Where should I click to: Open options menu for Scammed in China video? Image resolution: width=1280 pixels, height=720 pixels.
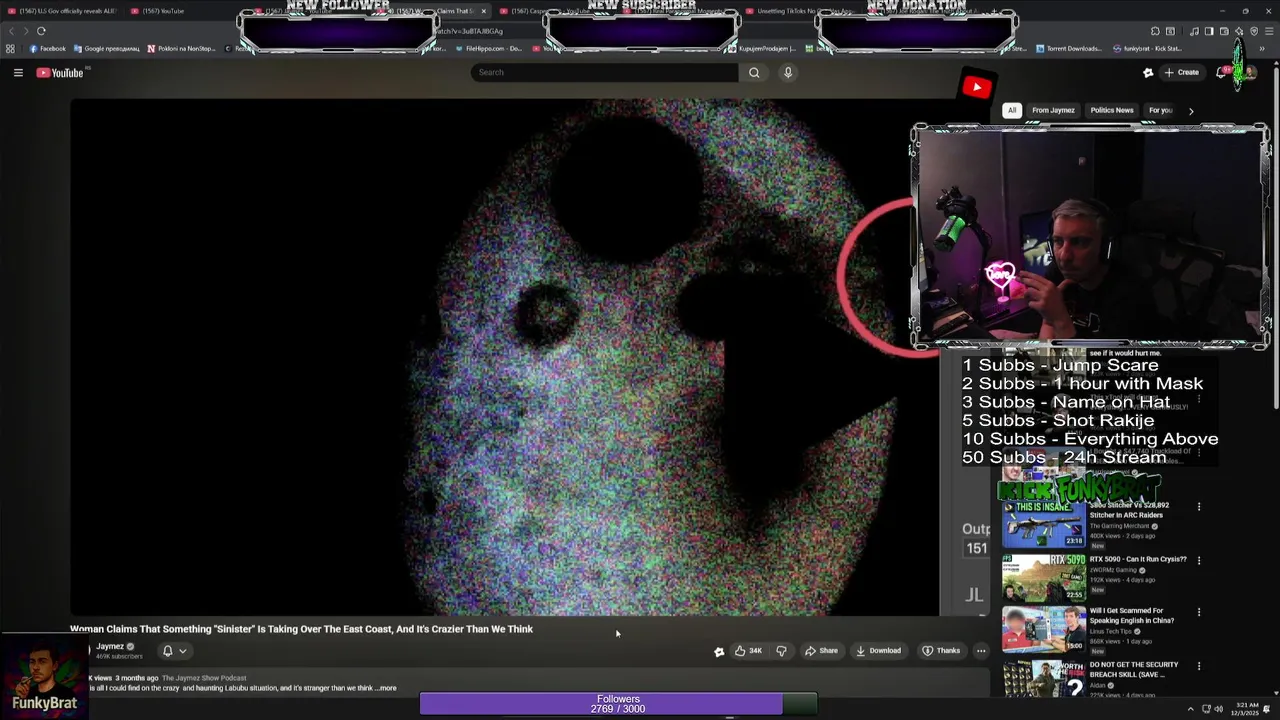coord(1198,612)
